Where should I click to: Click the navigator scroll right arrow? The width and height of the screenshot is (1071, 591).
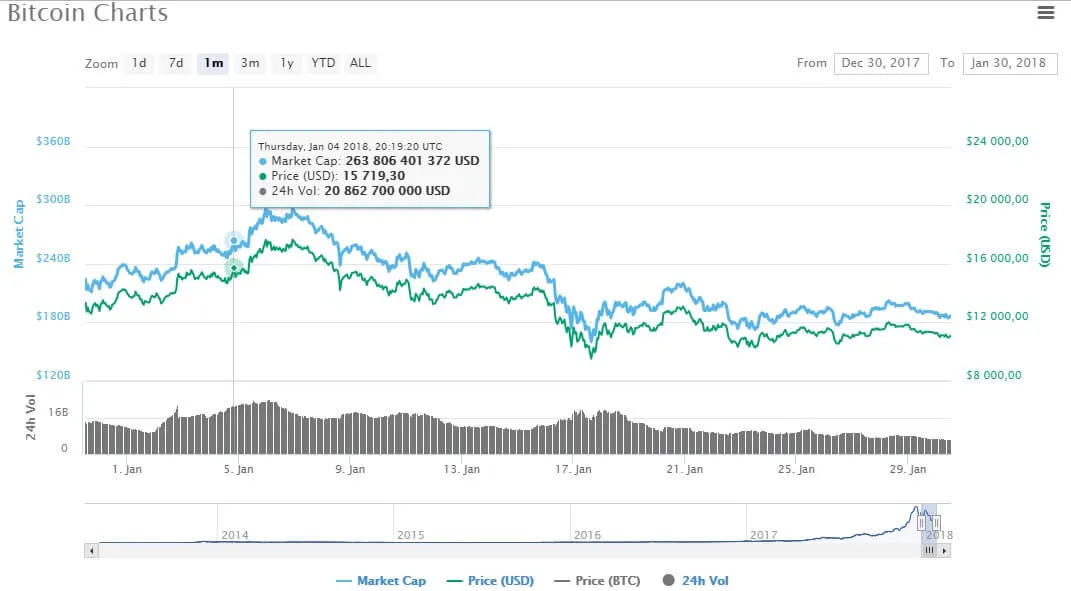945,550
